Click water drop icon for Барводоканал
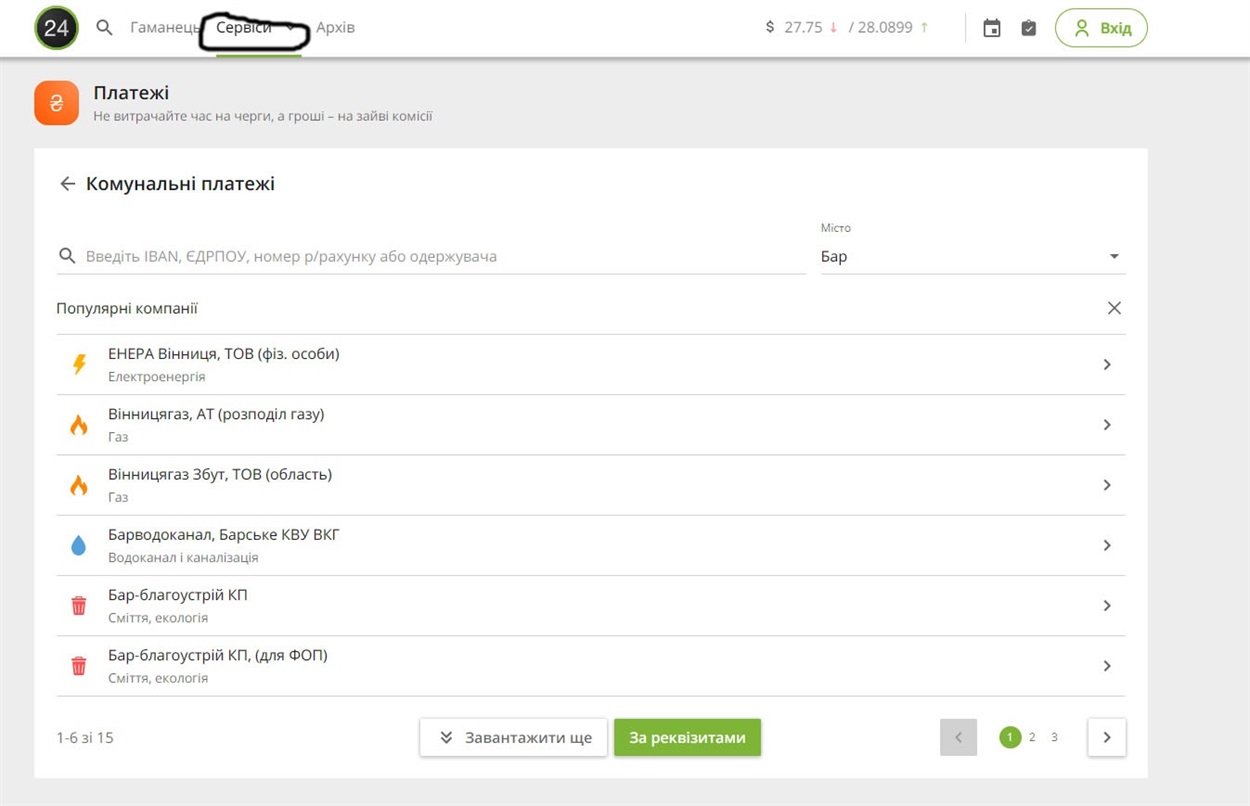The height and width of the screenshot is (806, 1250). click(79, 545)
